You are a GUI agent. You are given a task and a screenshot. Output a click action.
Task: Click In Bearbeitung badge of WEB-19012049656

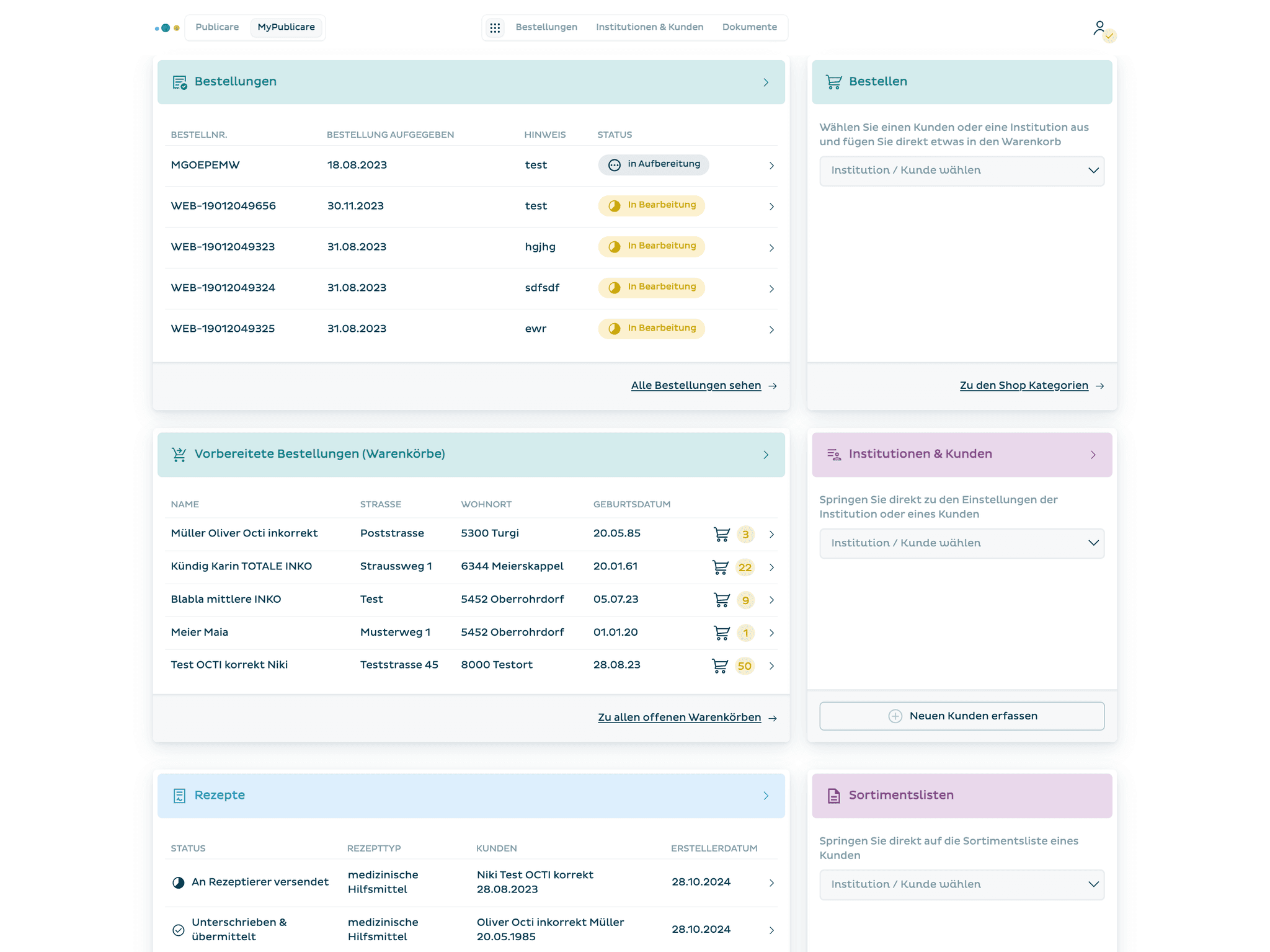(x=651, y=205)
